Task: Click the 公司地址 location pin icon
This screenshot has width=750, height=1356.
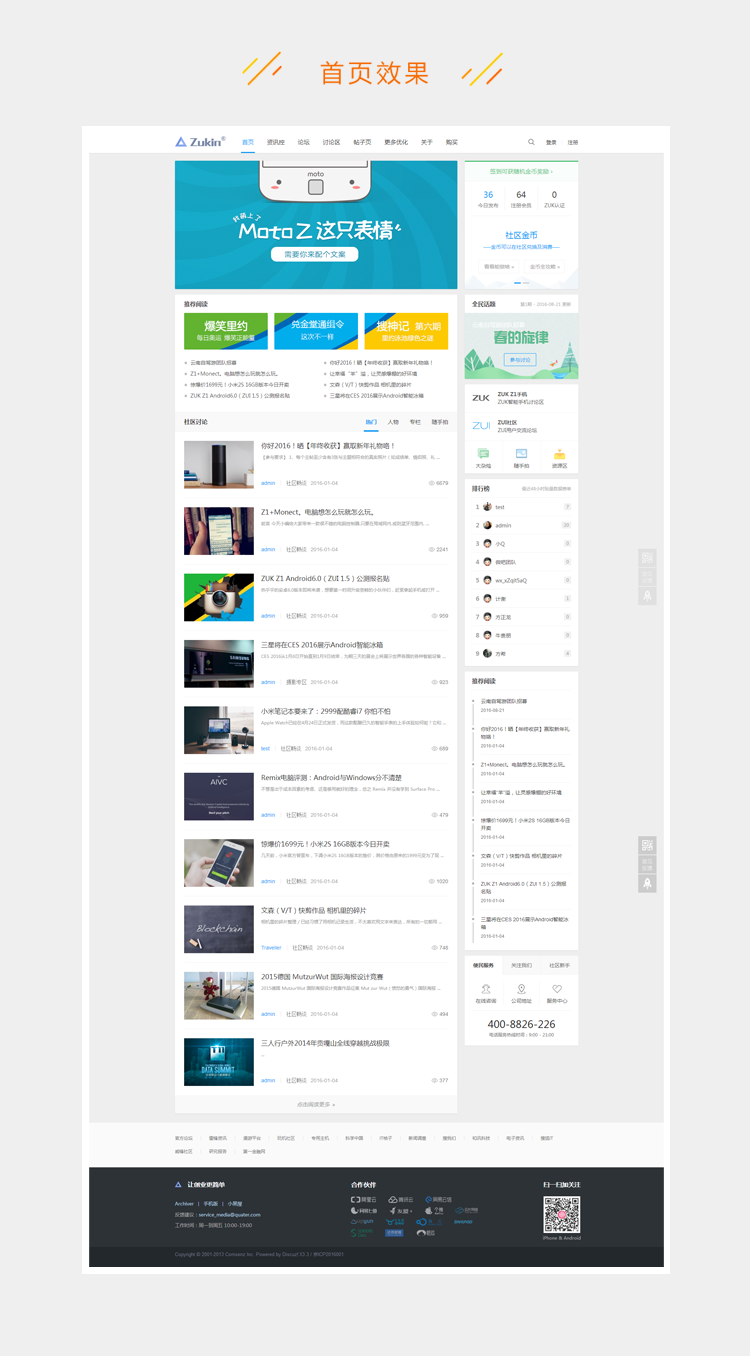Action: (521, 989)
